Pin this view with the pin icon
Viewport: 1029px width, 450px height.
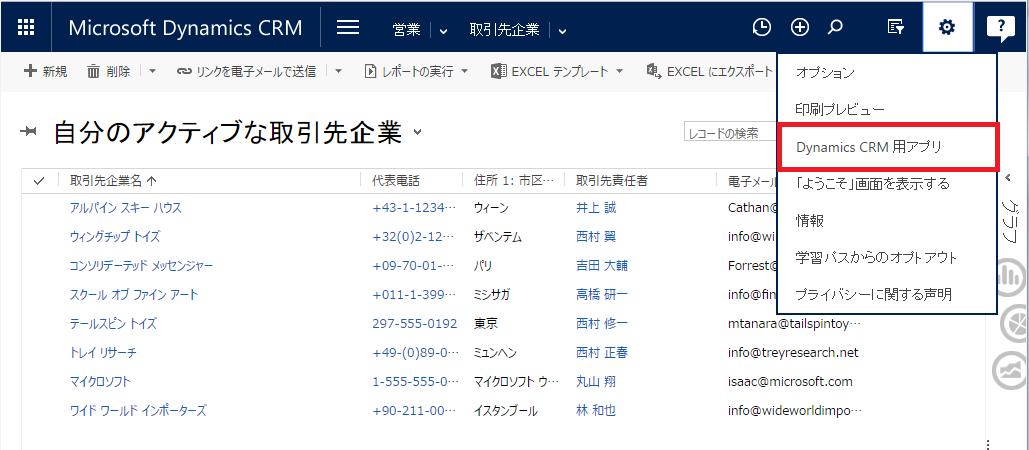[29, 133]
